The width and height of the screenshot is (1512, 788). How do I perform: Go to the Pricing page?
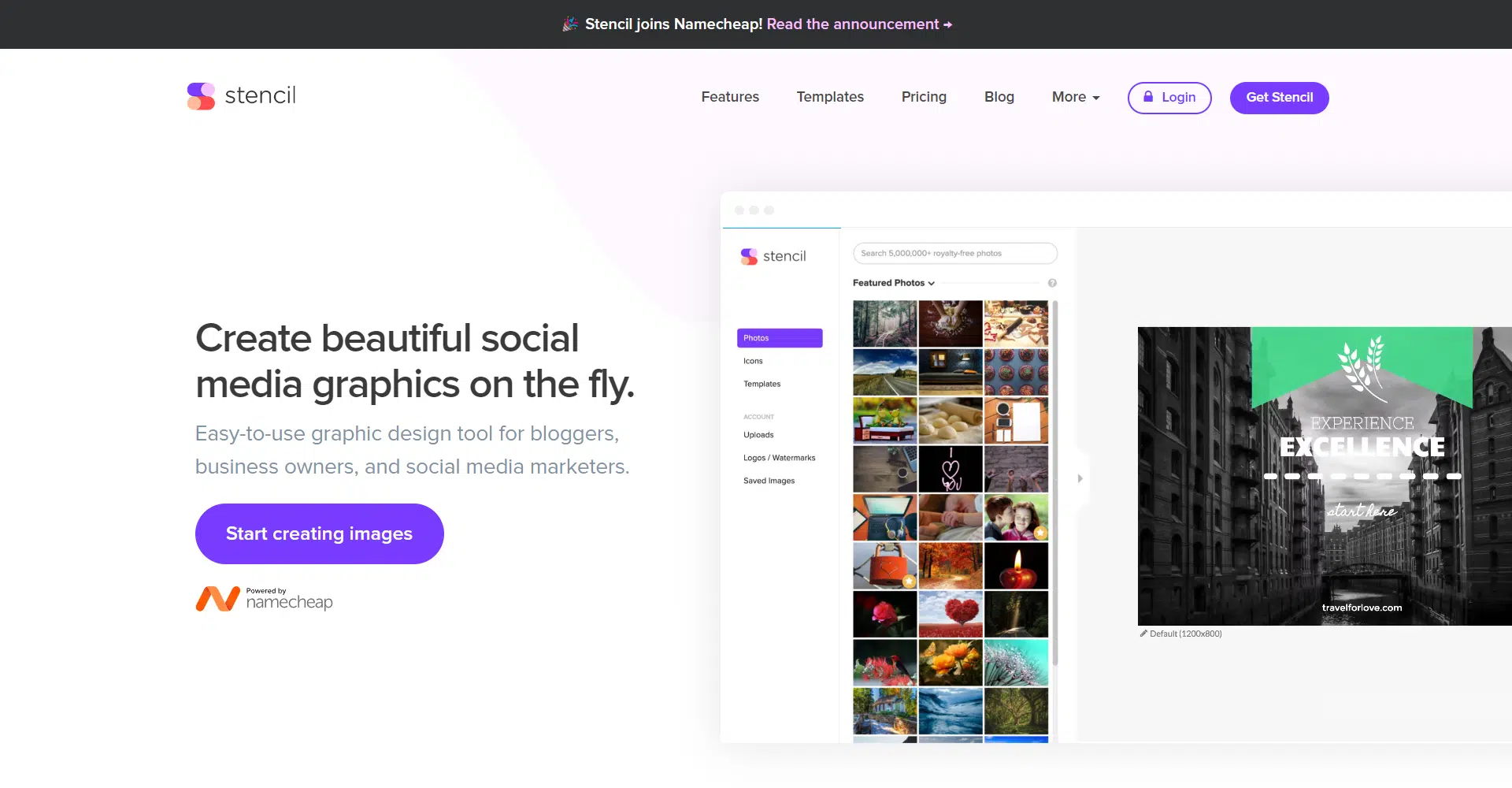(x=924, y=97)
